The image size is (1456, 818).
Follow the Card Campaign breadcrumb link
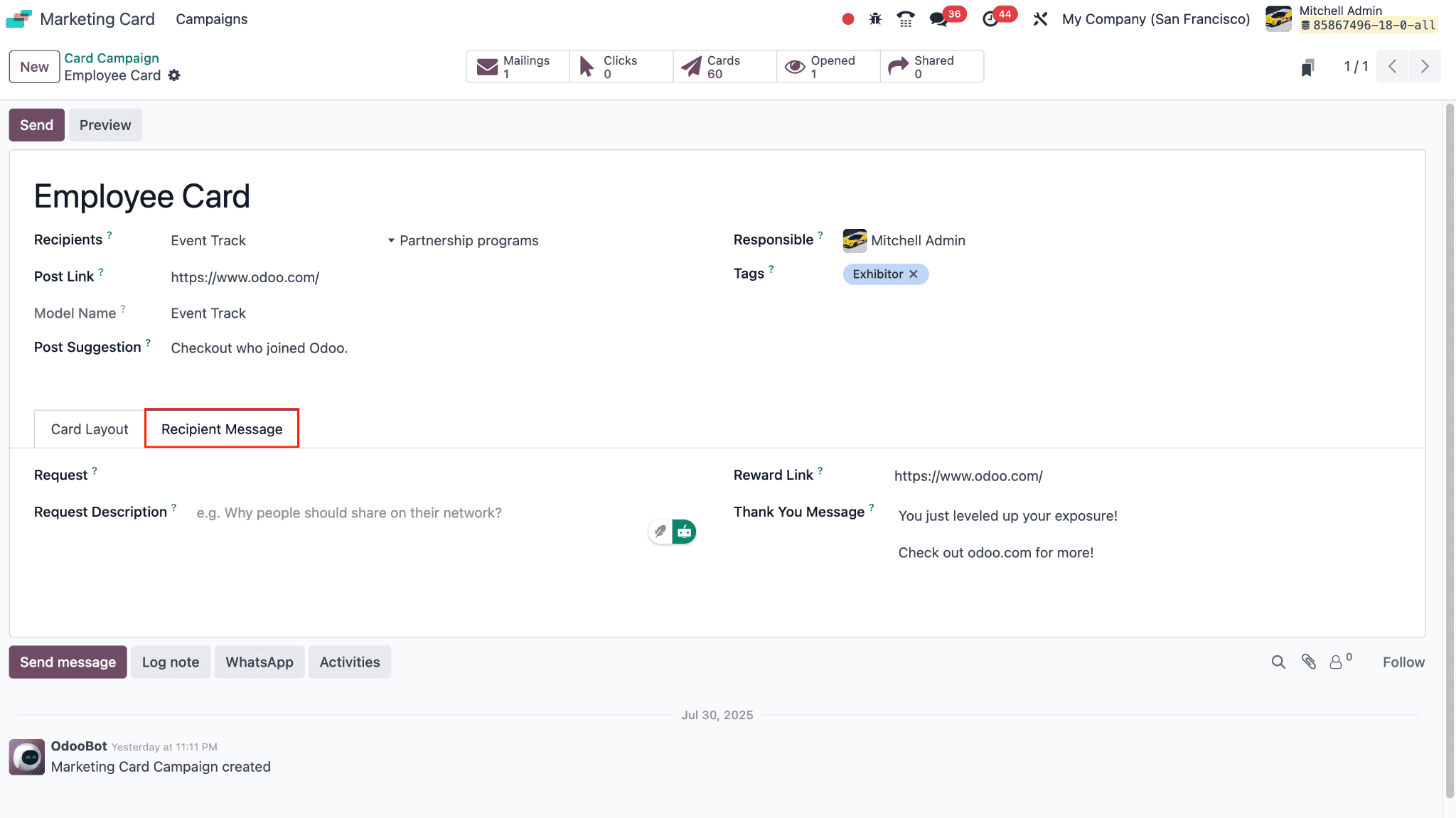[112, 58]
